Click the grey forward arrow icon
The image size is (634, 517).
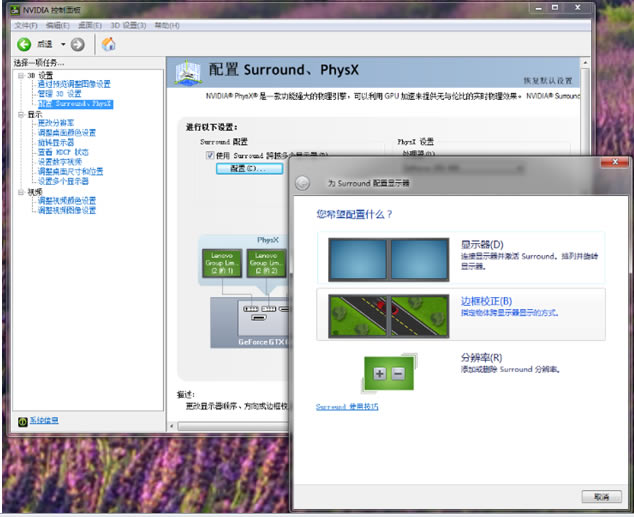(78, 44)
